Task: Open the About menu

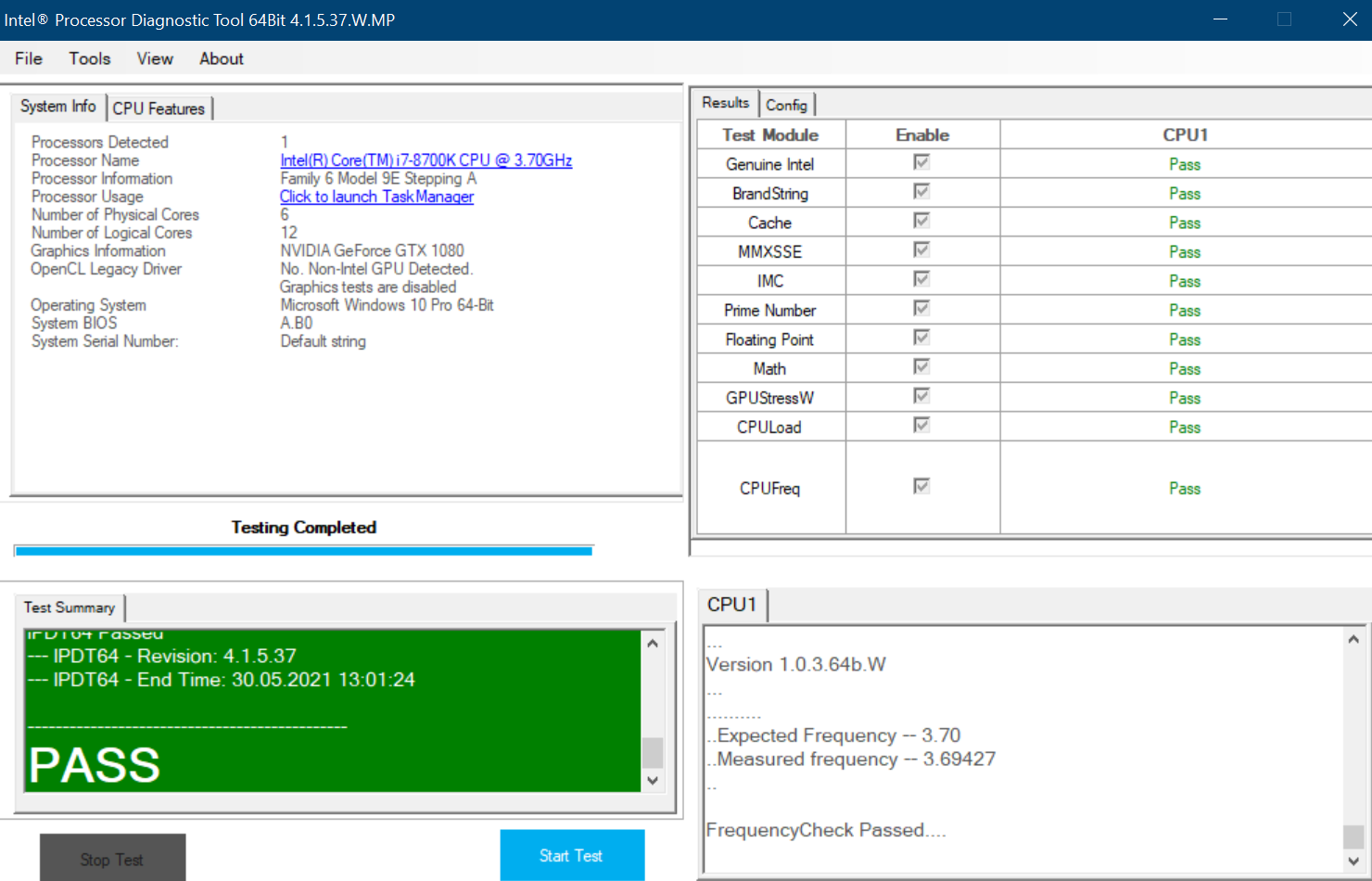Action: pyautogui.click(x=222, y=58)
